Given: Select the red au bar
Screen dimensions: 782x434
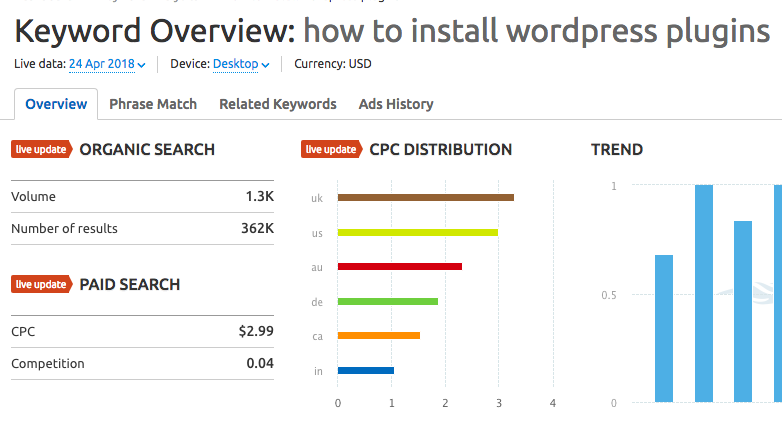Looking at the screenshot, I should [400, 267].
